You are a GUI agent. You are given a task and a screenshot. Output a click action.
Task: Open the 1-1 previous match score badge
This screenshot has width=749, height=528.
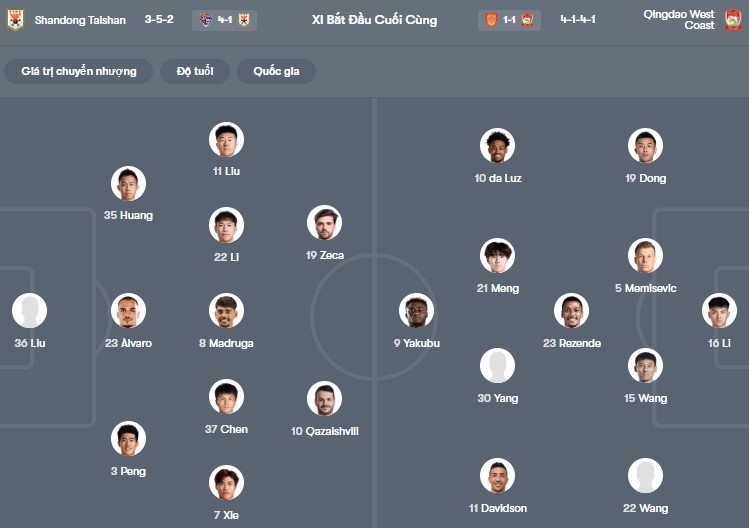[x=509, y=20]
